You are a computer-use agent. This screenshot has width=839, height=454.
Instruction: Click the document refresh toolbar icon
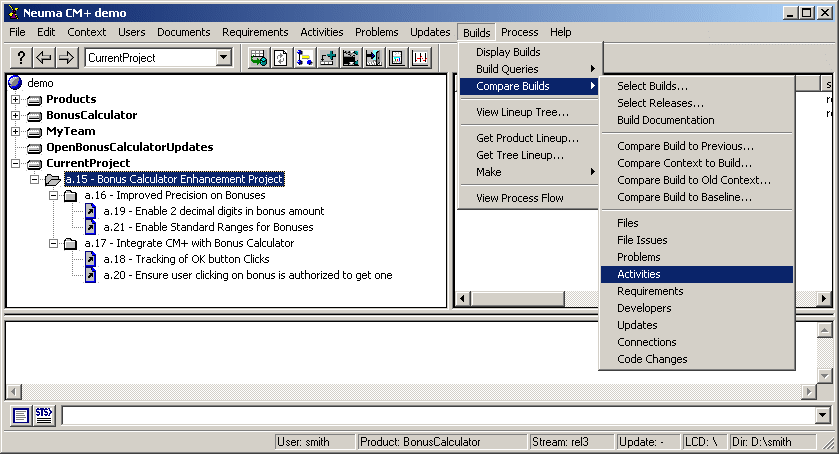(x=281, y=58)
